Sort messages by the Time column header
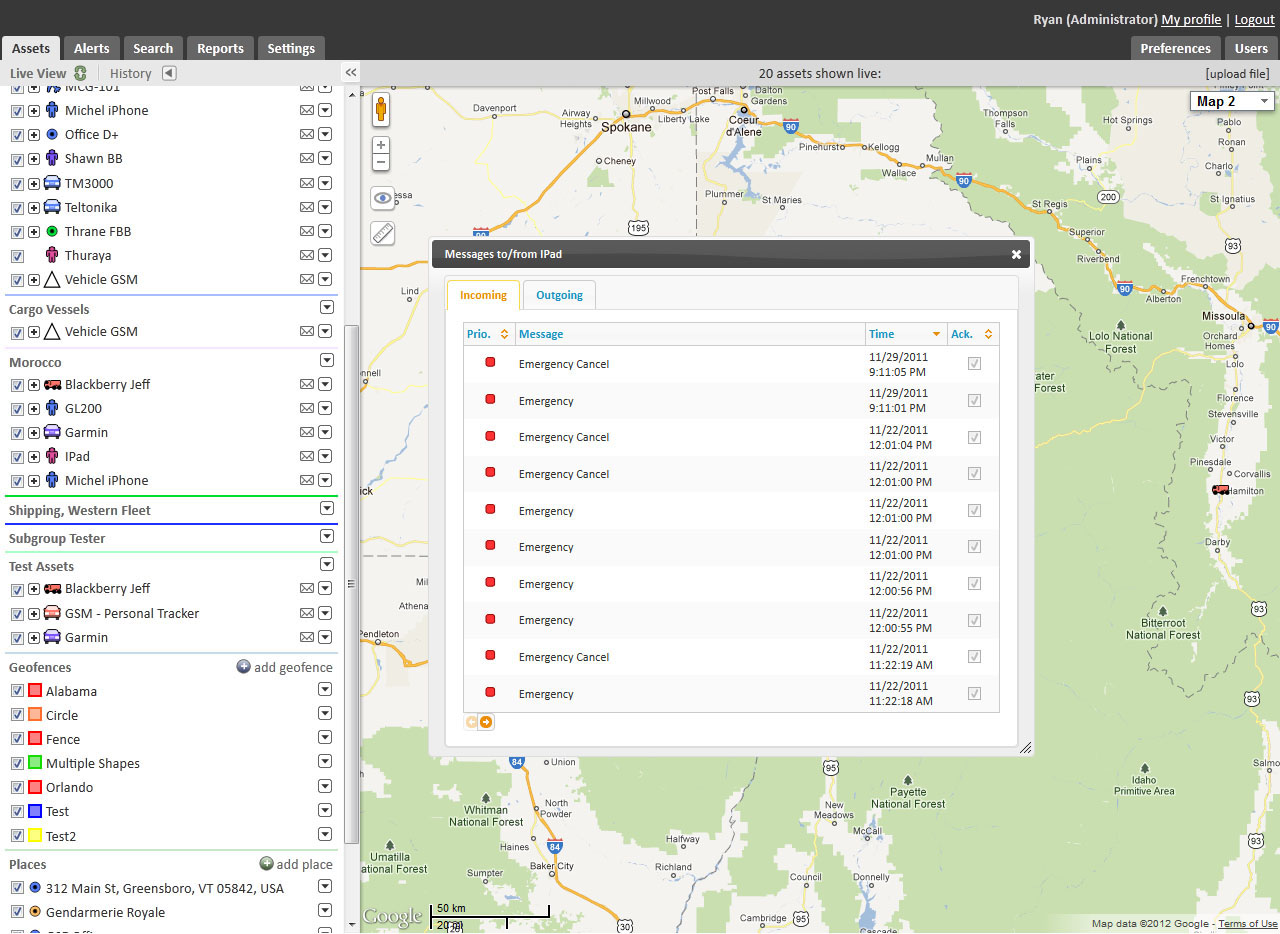 882,334
